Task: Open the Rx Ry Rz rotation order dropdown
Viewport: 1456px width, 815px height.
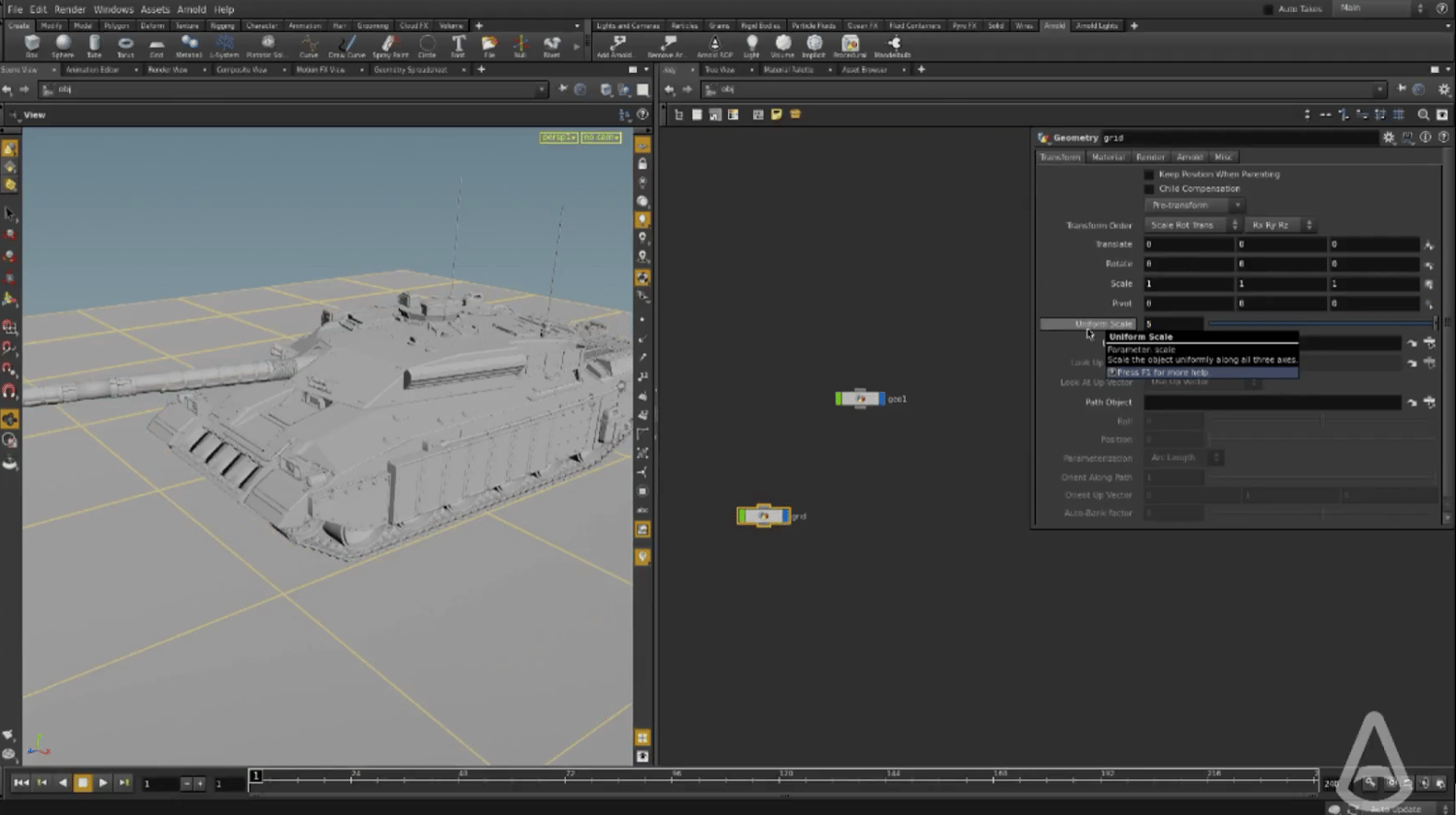Action: 1279,225
